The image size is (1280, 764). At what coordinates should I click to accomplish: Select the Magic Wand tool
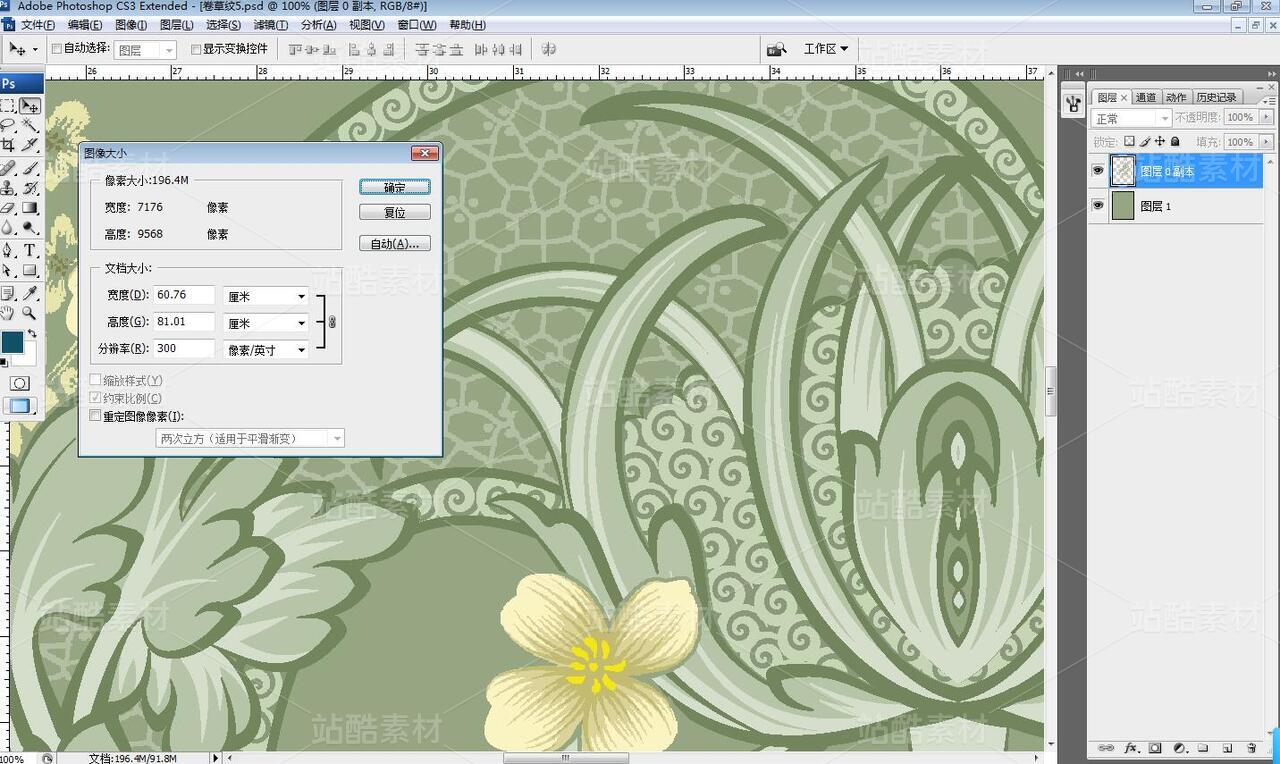(30, 125)
